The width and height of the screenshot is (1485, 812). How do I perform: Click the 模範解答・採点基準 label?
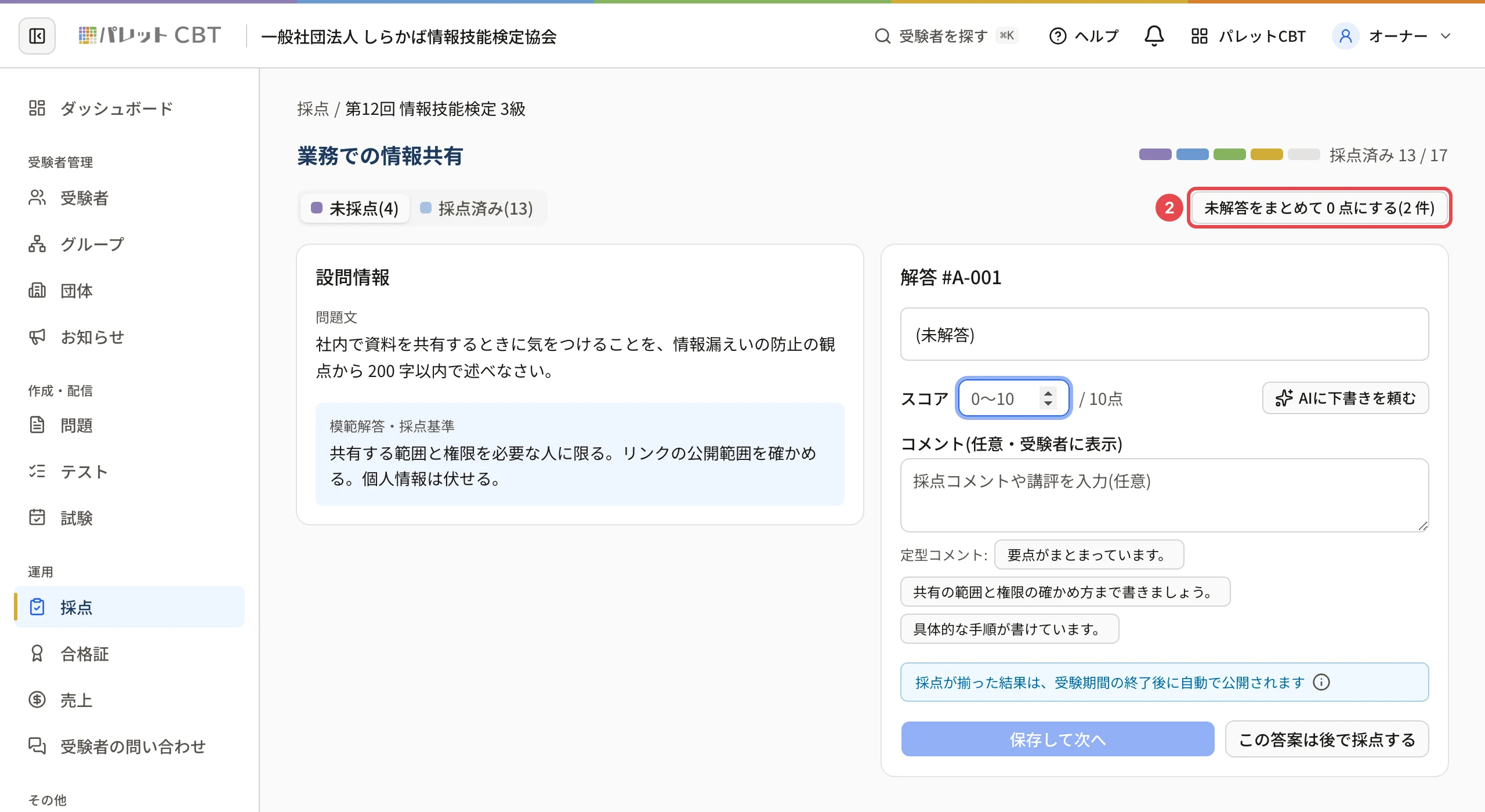coord(392,426)
